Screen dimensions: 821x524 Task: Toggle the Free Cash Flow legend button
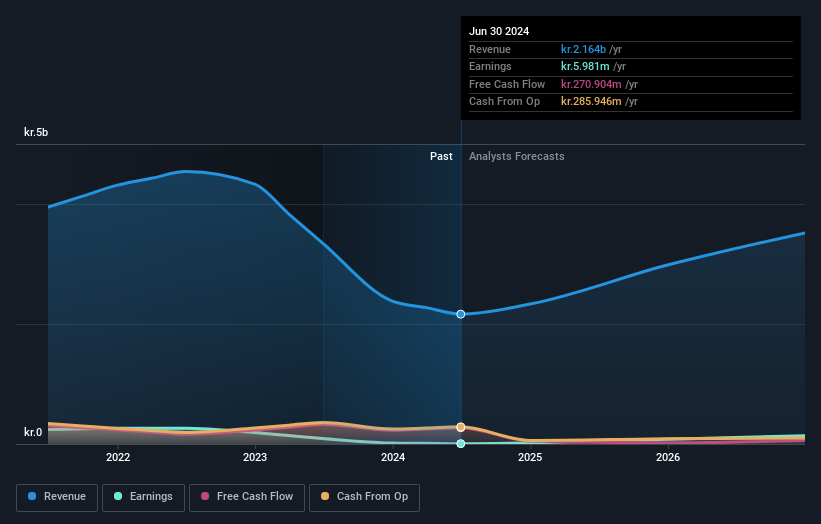pos(247,497)
